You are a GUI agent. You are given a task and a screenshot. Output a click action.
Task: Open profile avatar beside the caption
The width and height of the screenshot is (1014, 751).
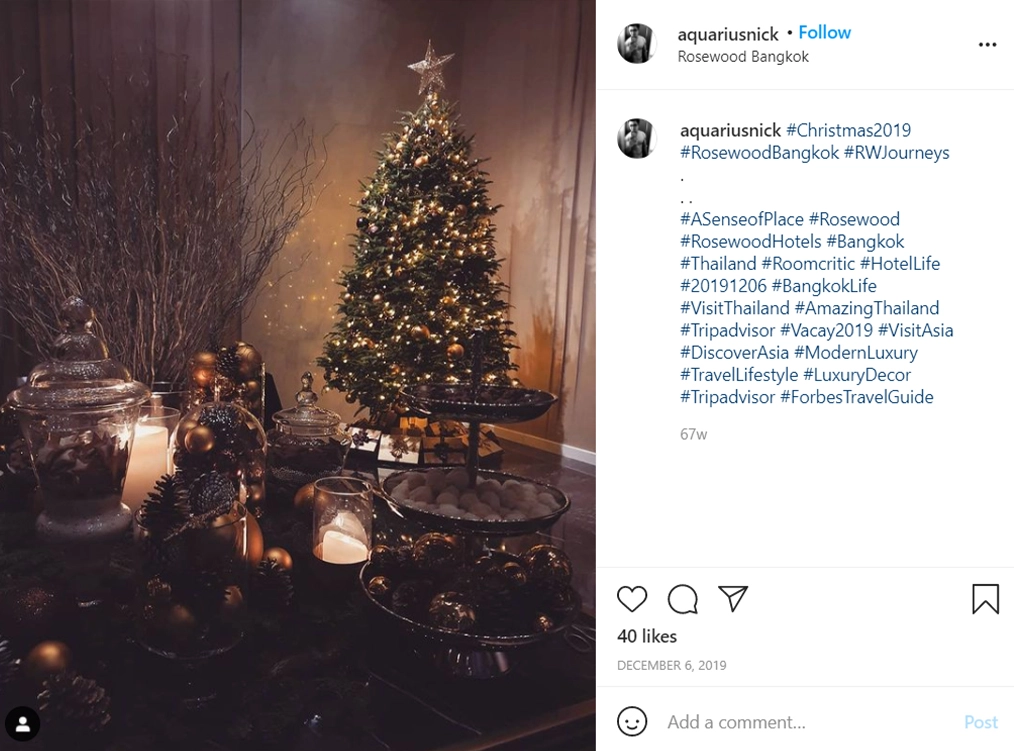pos(637,138)
